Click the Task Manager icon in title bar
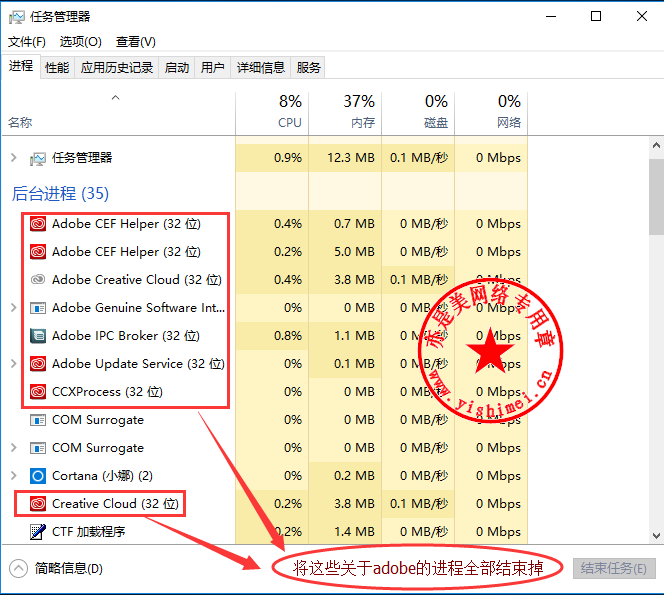Screen dimensions: 664x595 [x=17, y=17]
